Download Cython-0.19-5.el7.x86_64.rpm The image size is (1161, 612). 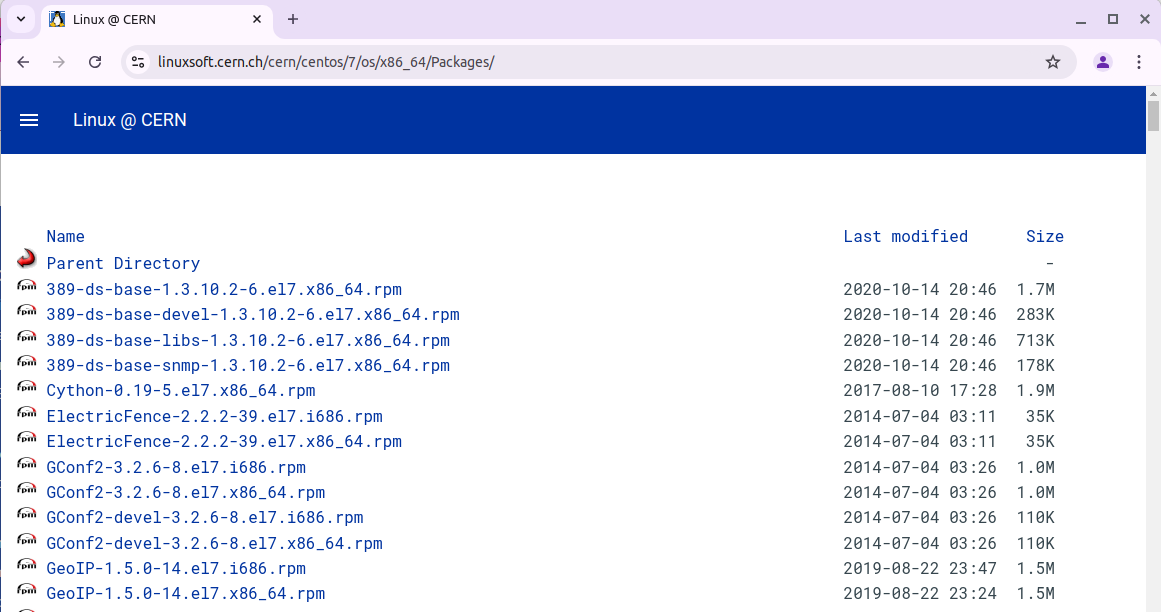181,391
